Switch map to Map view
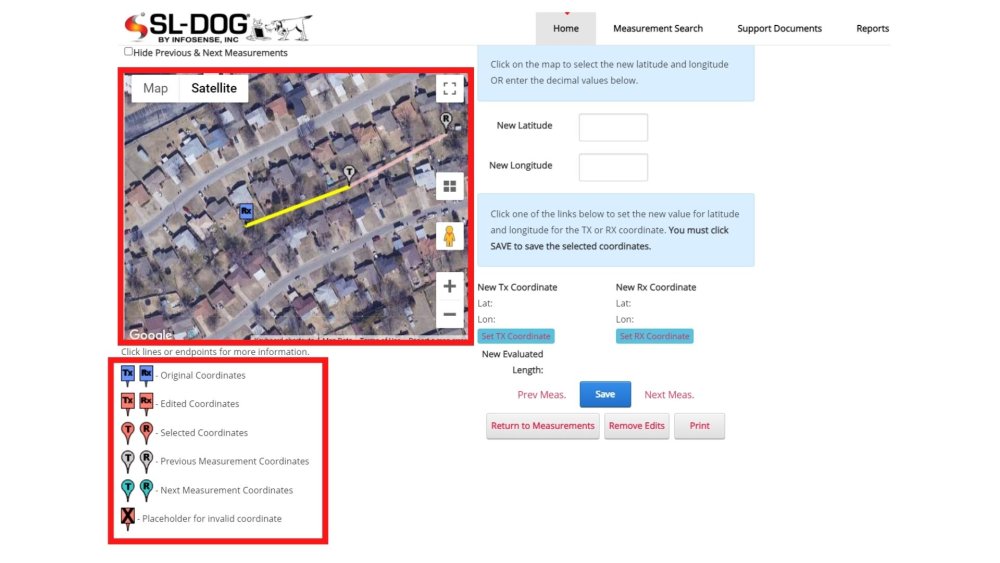The width and height of the screenshot is (1000, 563). click(155, 88)
